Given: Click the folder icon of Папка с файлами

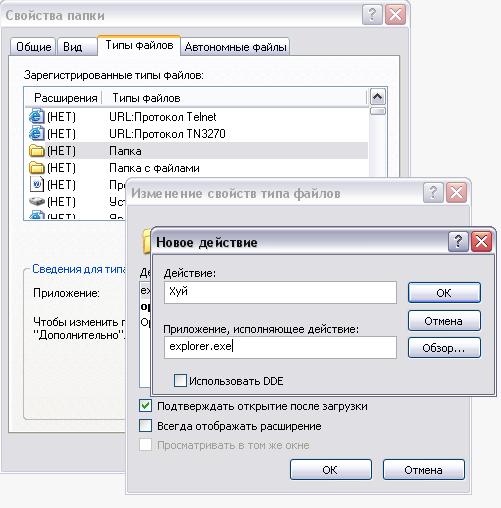Looking at the screenshot, I should coord(37,168).
